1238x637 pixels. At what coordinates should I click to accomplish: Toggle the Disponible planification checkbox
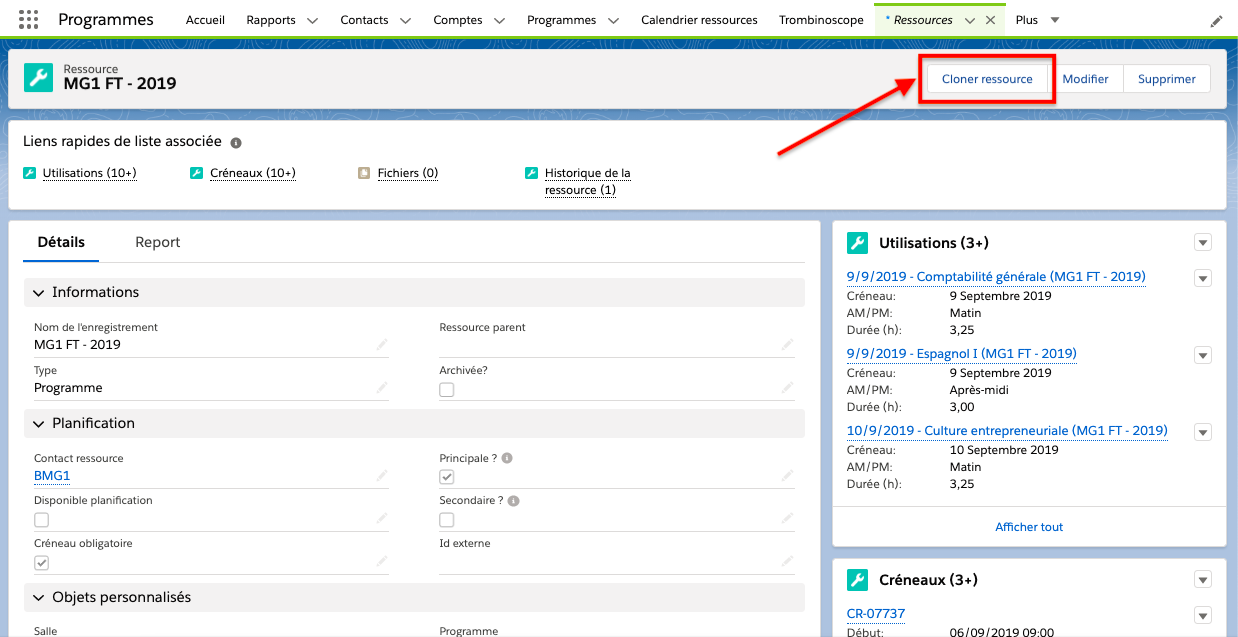42,520
